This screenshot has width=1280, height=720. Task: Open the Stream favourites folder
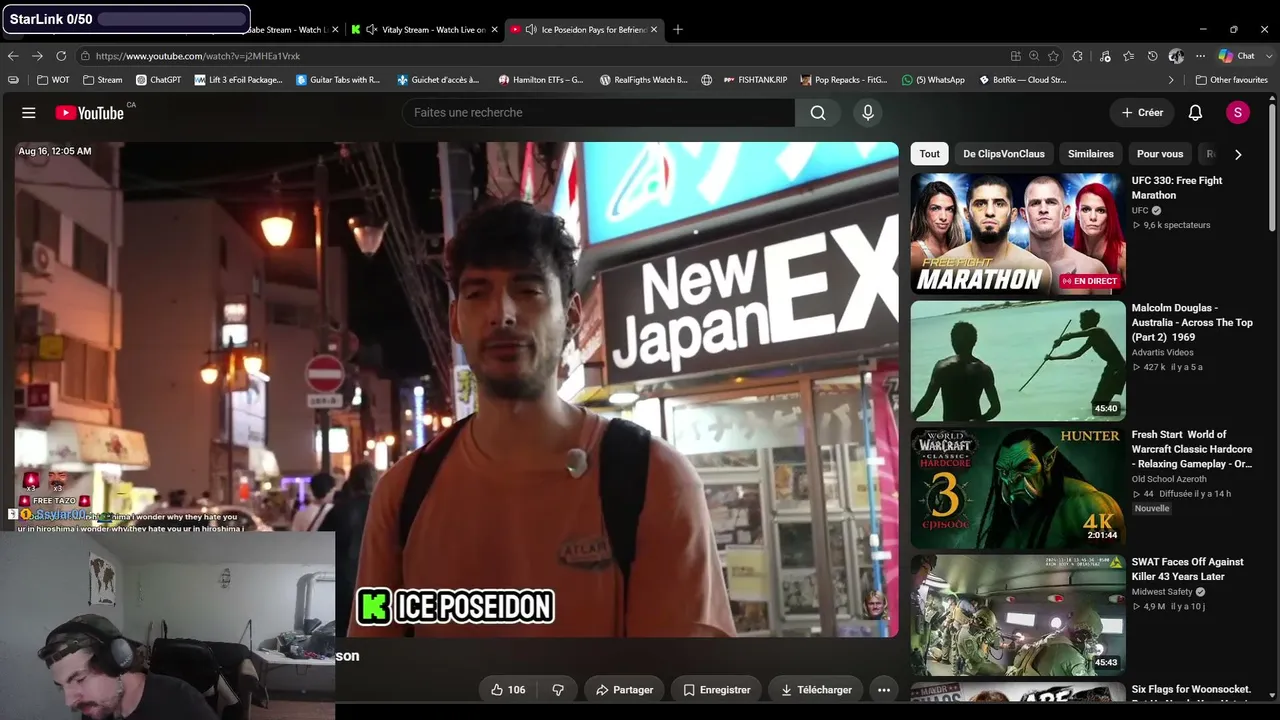(x=103, y=80)
